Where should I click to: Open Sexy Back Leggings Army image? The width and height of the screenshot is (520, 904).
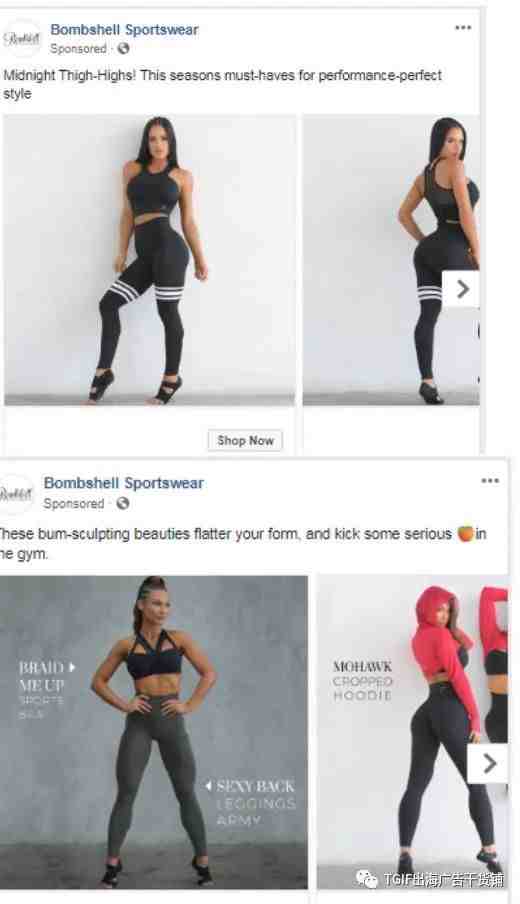pos(153,732)
